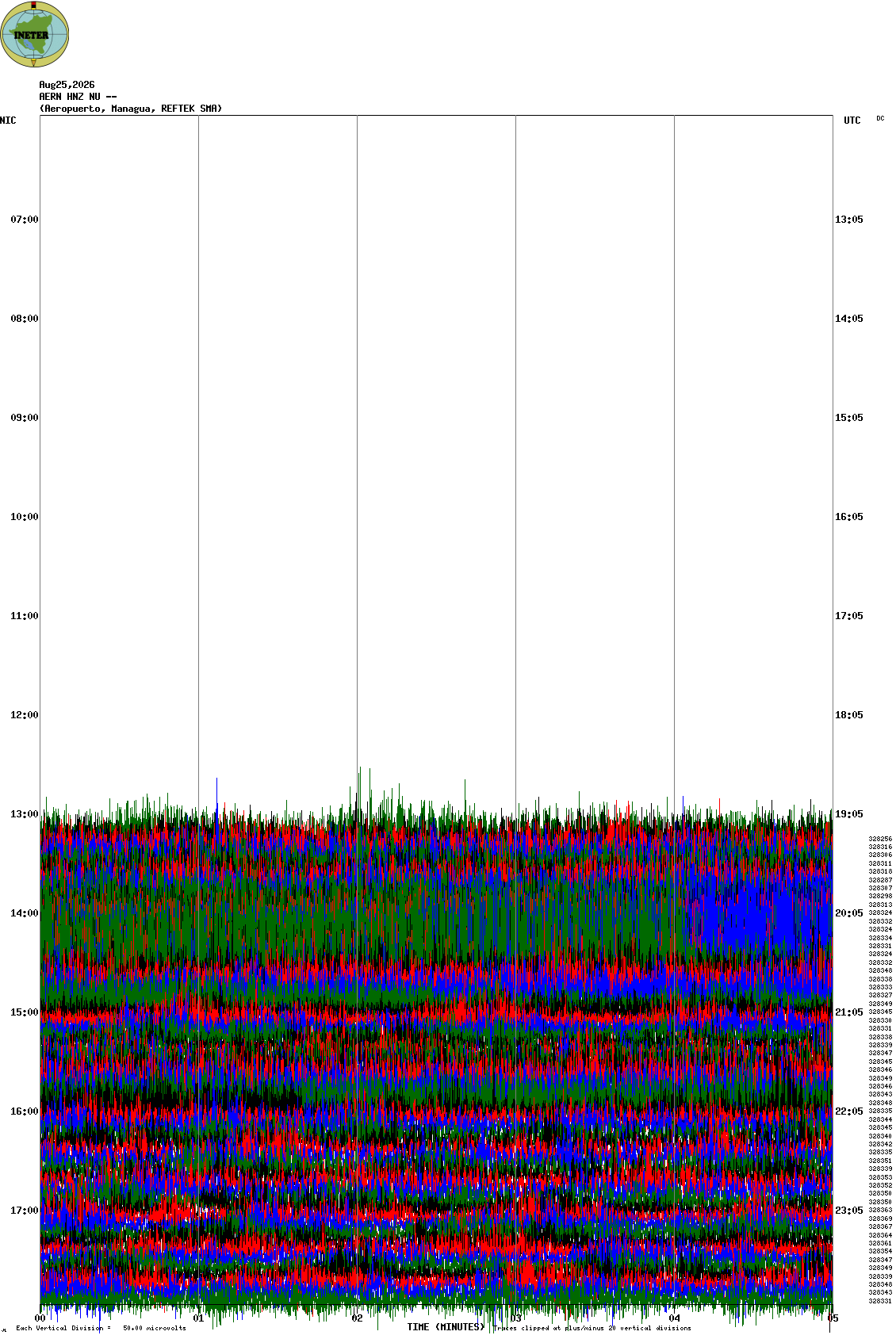Screen dimensions: 896x1339
Task: Select station code AERN HNZ NU
Action: click(69, 97)
